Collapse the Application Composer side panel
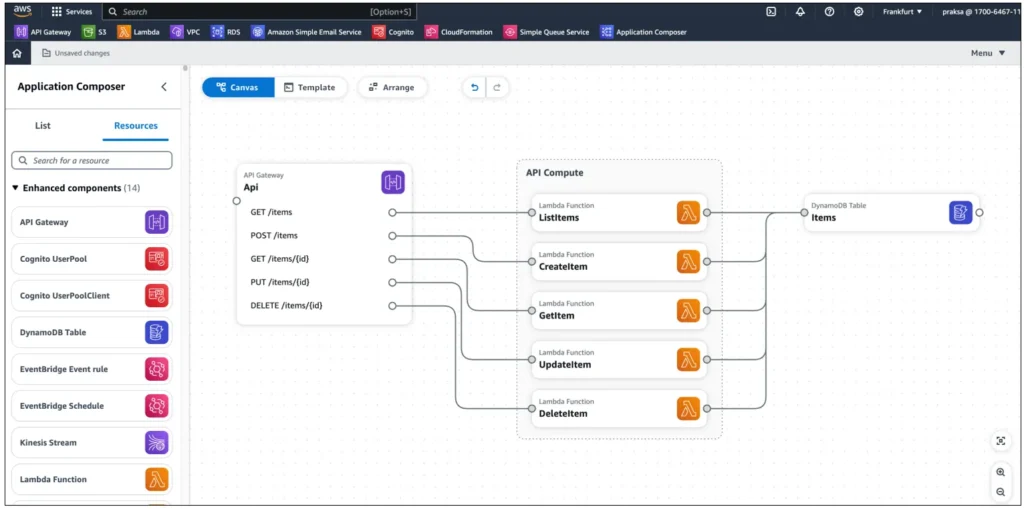This screenshot has height=509, width=1024. pyautogui.click(x=164, y=86)
